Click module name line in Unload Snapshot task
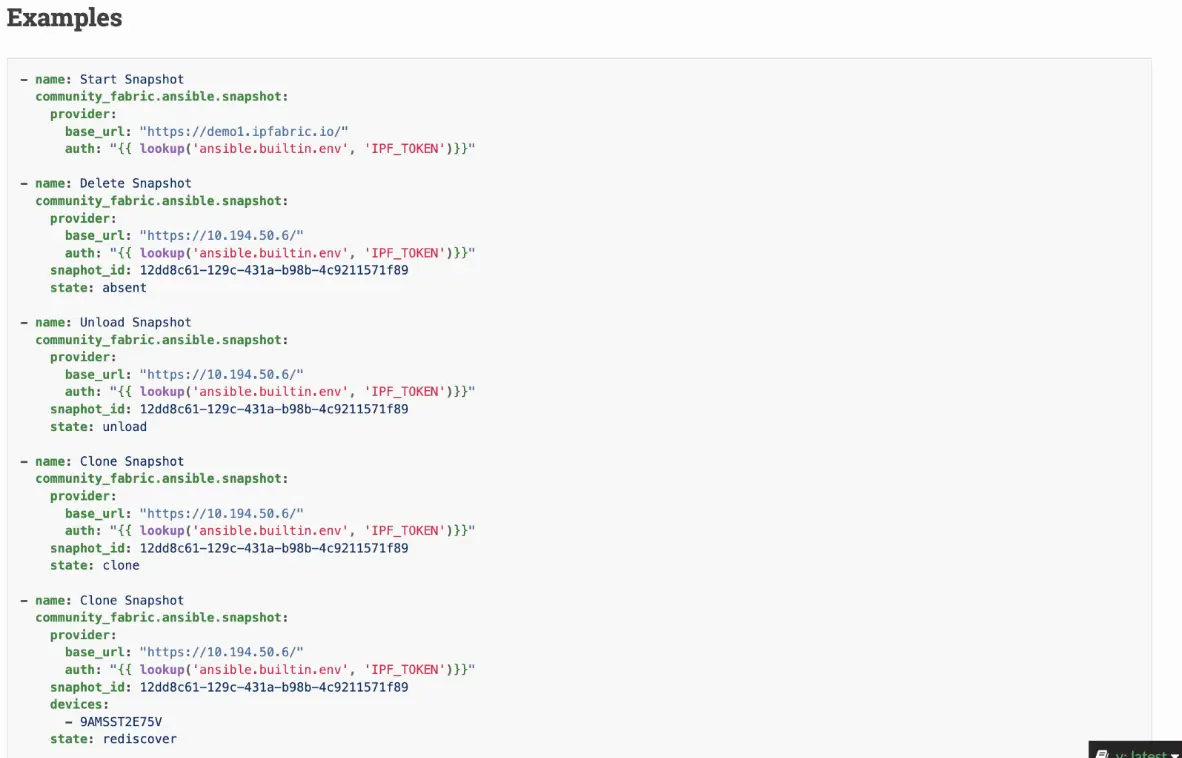 tap(161, 340)
